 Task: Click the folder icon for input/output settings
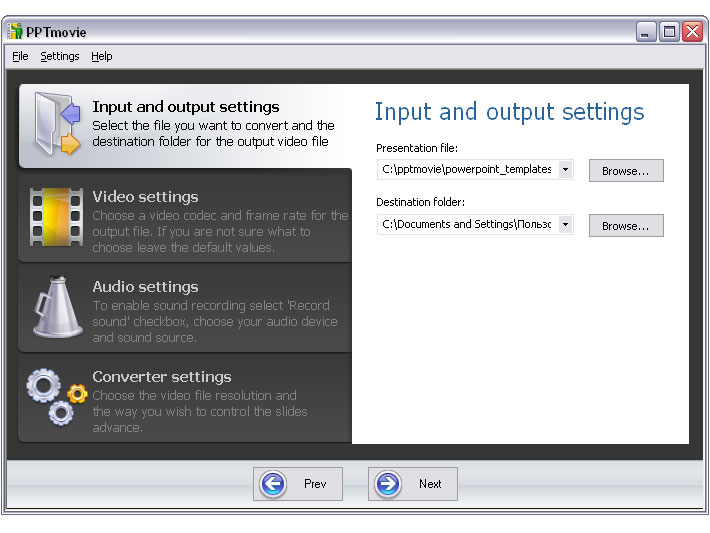(57, 124)
